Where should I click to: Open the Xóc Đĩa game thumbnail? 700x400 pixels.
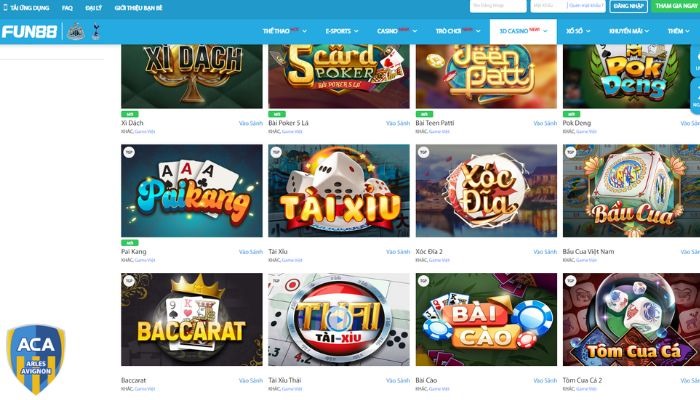(x=486, y=191)
